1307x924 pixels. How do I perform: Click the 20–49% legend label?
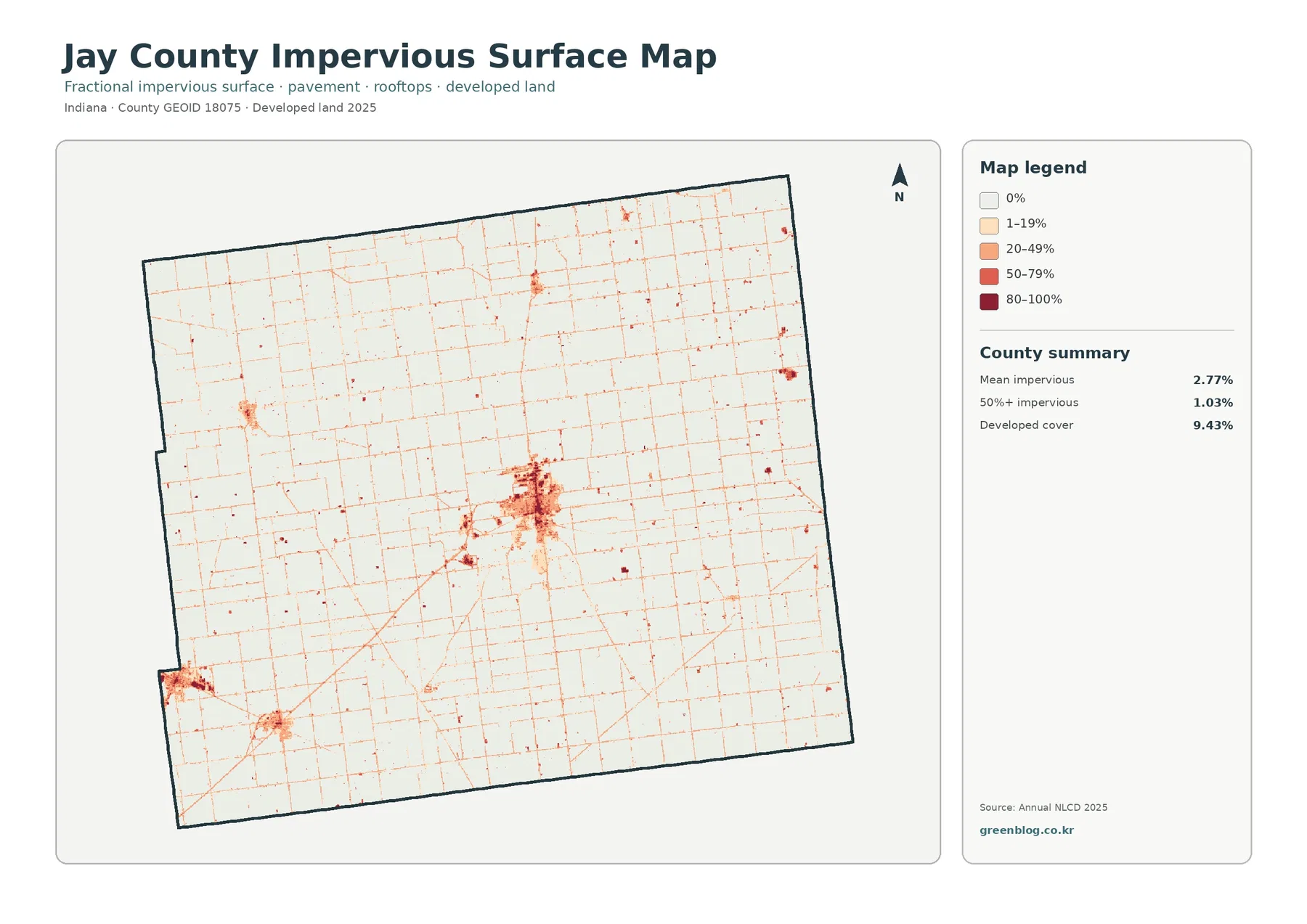coord(1030,249)
